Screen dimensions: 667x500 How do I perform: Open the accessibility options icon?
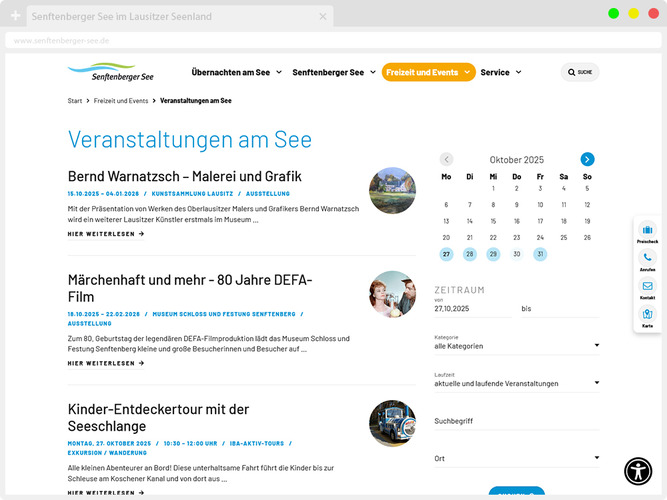point(638,470)
